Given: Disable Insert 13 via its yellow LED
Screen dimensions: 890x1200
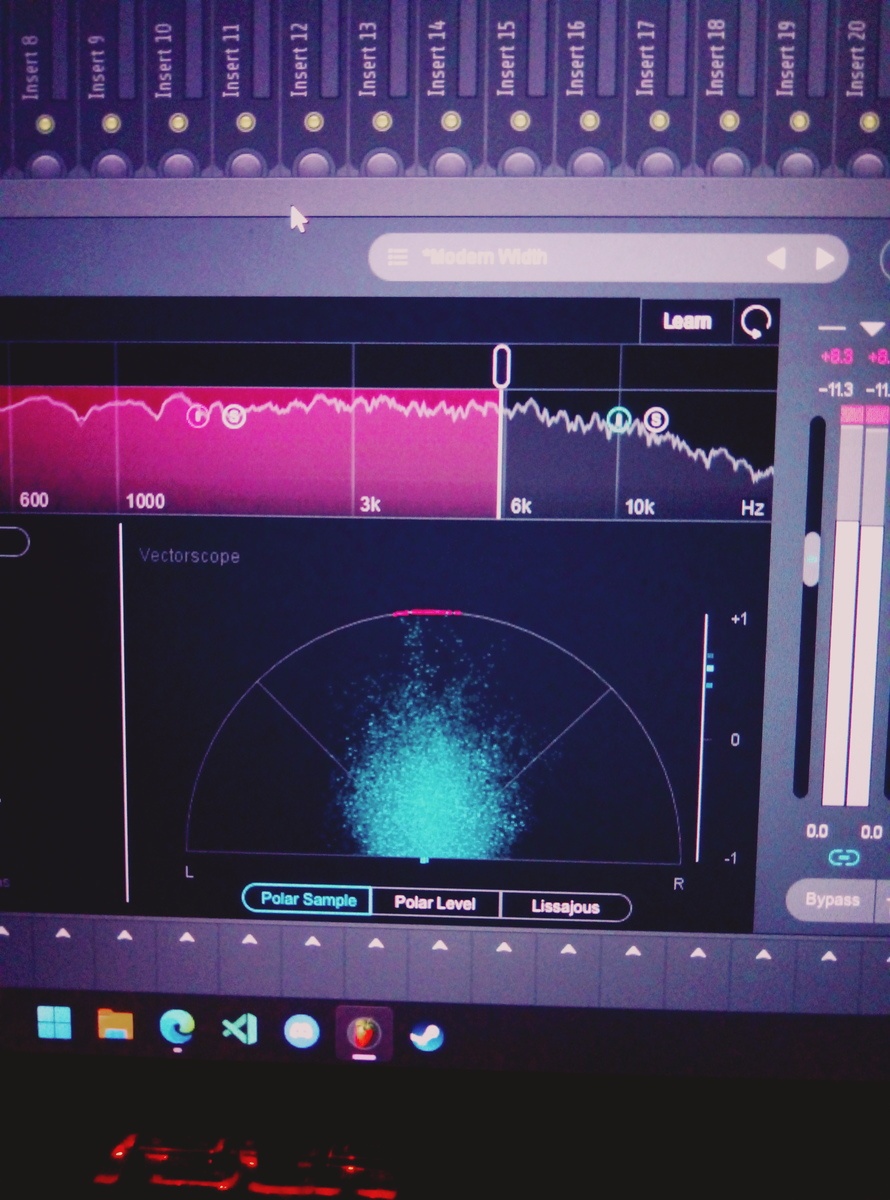Looking at the screenshot, I should tap(382, 122).
